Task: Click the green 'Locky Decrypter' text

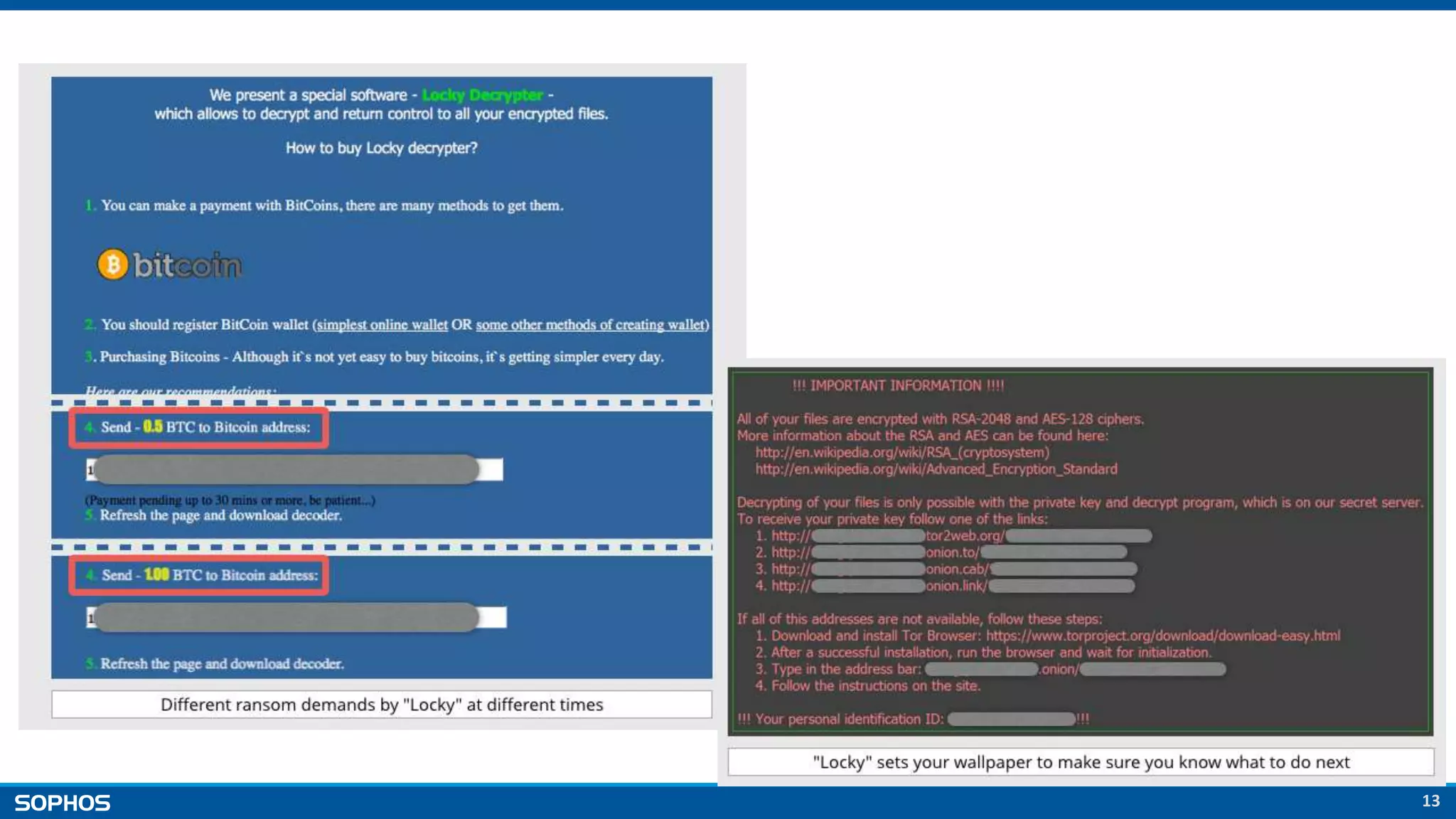Action: 482,95
